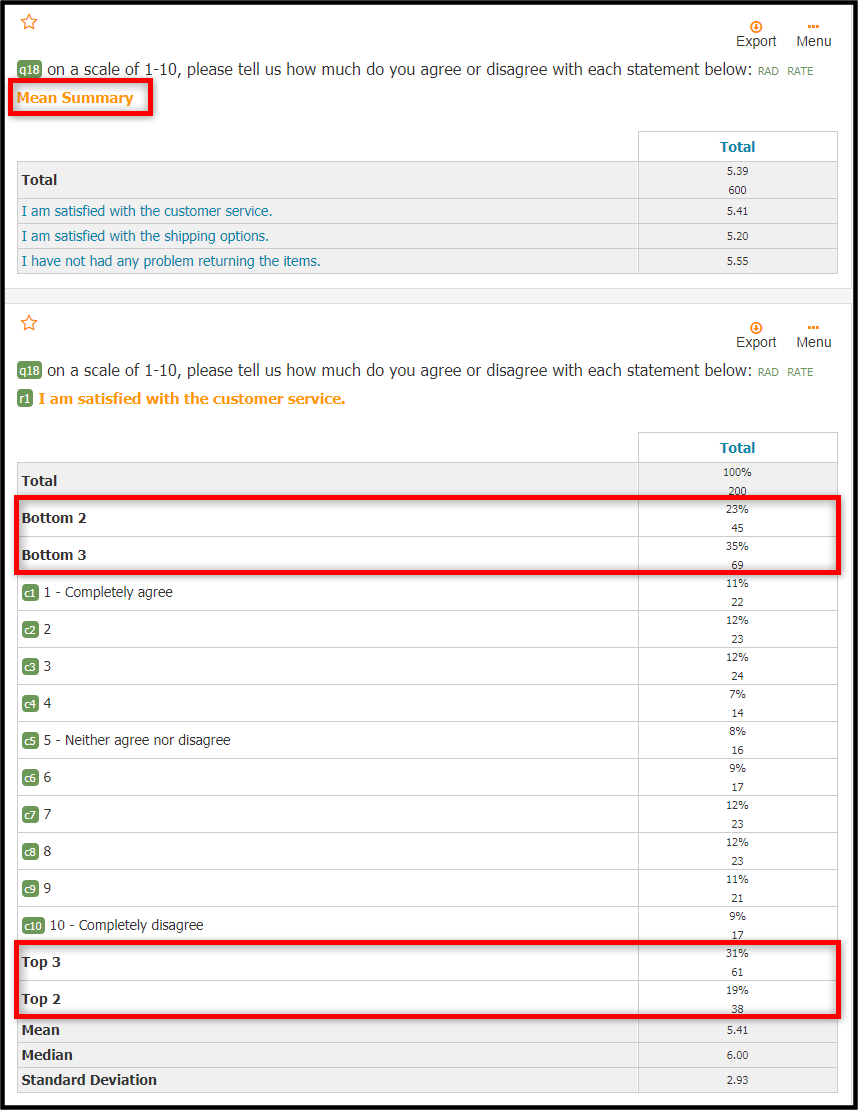Select the Standard Deviation row label
This screenshot has width=858, height=1110.
click(x=89, y=1080)
